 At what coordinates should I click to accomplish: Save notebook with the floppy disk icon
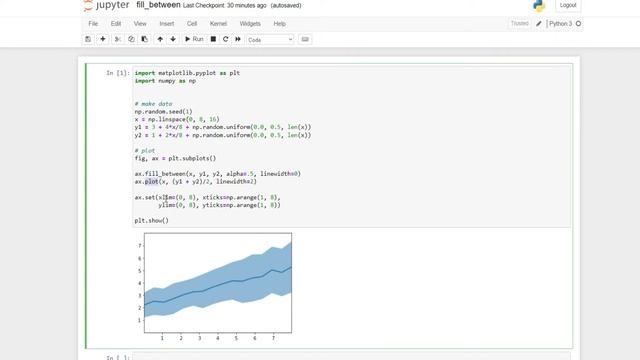tap(88, 39)
